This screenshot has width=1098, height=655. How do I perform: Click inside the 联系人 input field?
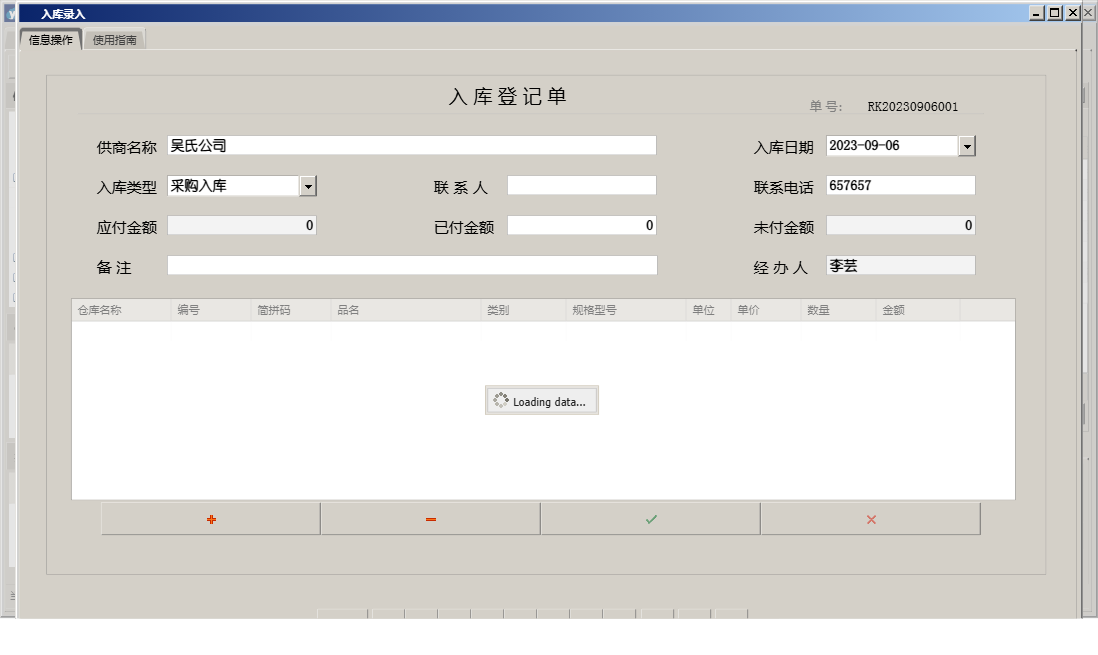click(580, 185)
